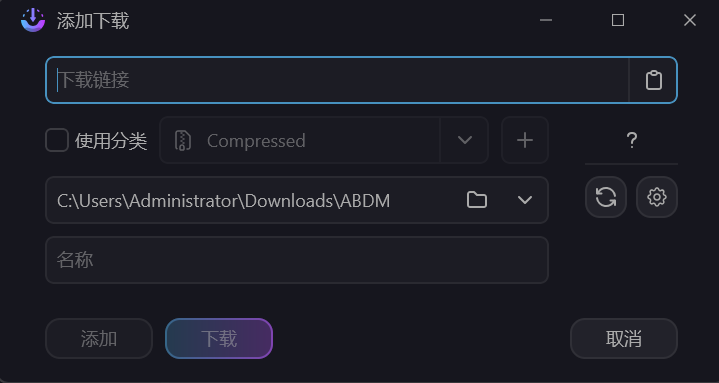Expand the download path history chevron
Image resolution: width=719 pixels, height=383 pixels.
pos(525,200)
